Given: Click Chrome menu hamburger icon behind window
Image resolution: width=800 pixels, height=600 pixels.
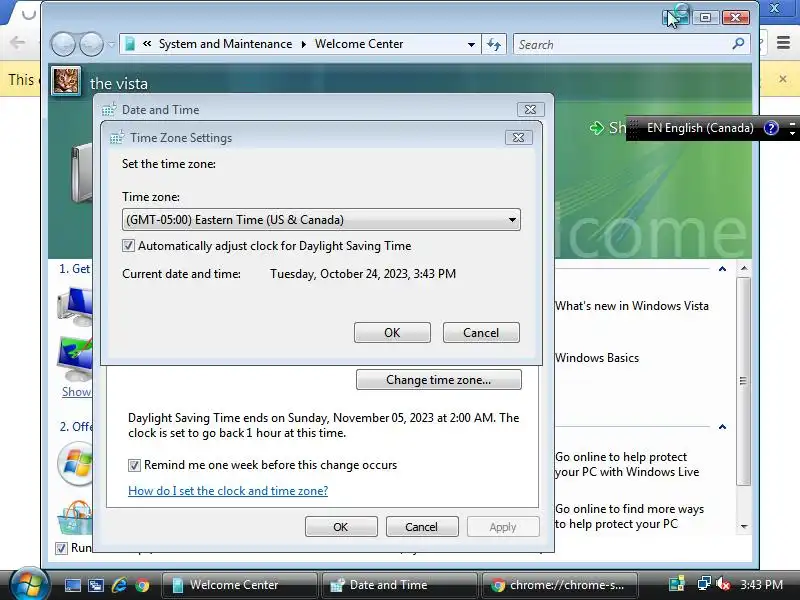Looking at the screenshot, I should [784, 43].
